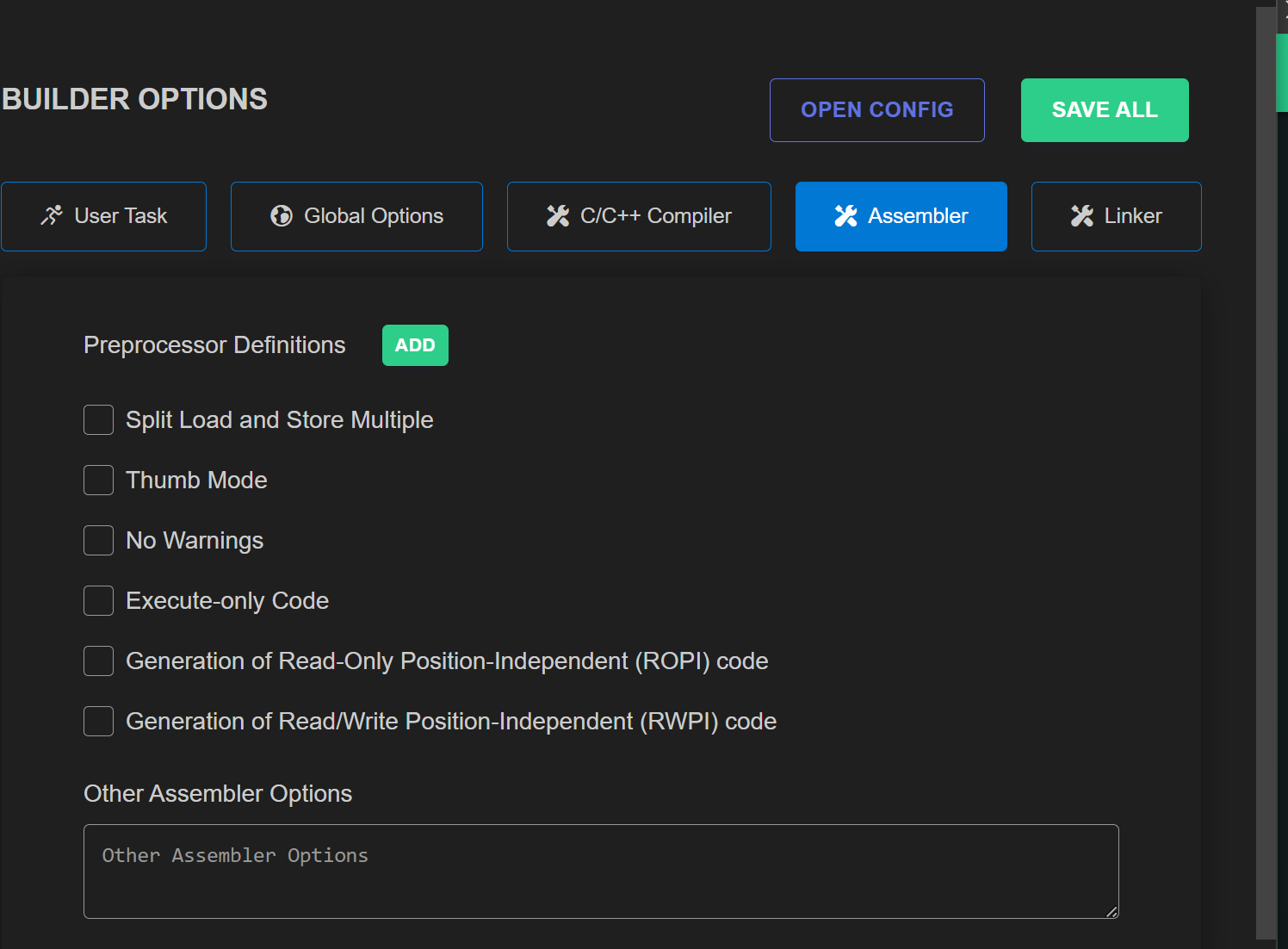Screen dimensions: 1288x949
Task: Click the tools icon on Linker tab
Action: (1082, 216)
